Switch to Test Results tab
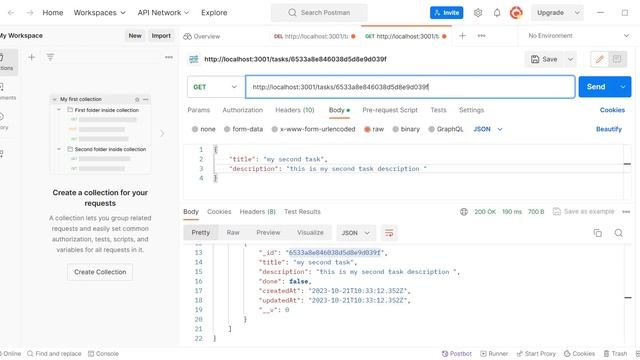 point(302,211)
